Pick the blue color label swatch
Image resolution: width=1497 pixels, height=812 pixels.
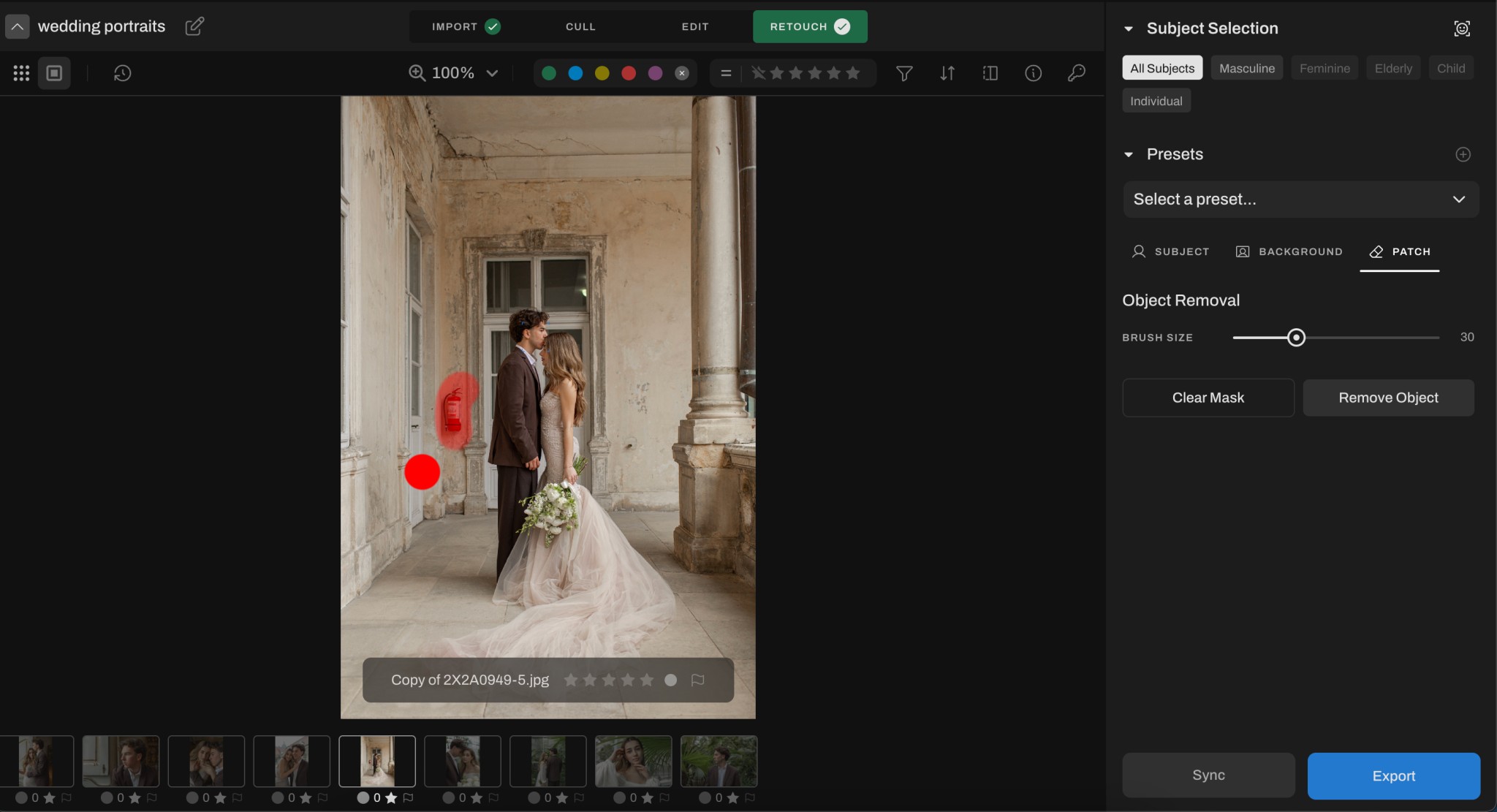(575, 73)
